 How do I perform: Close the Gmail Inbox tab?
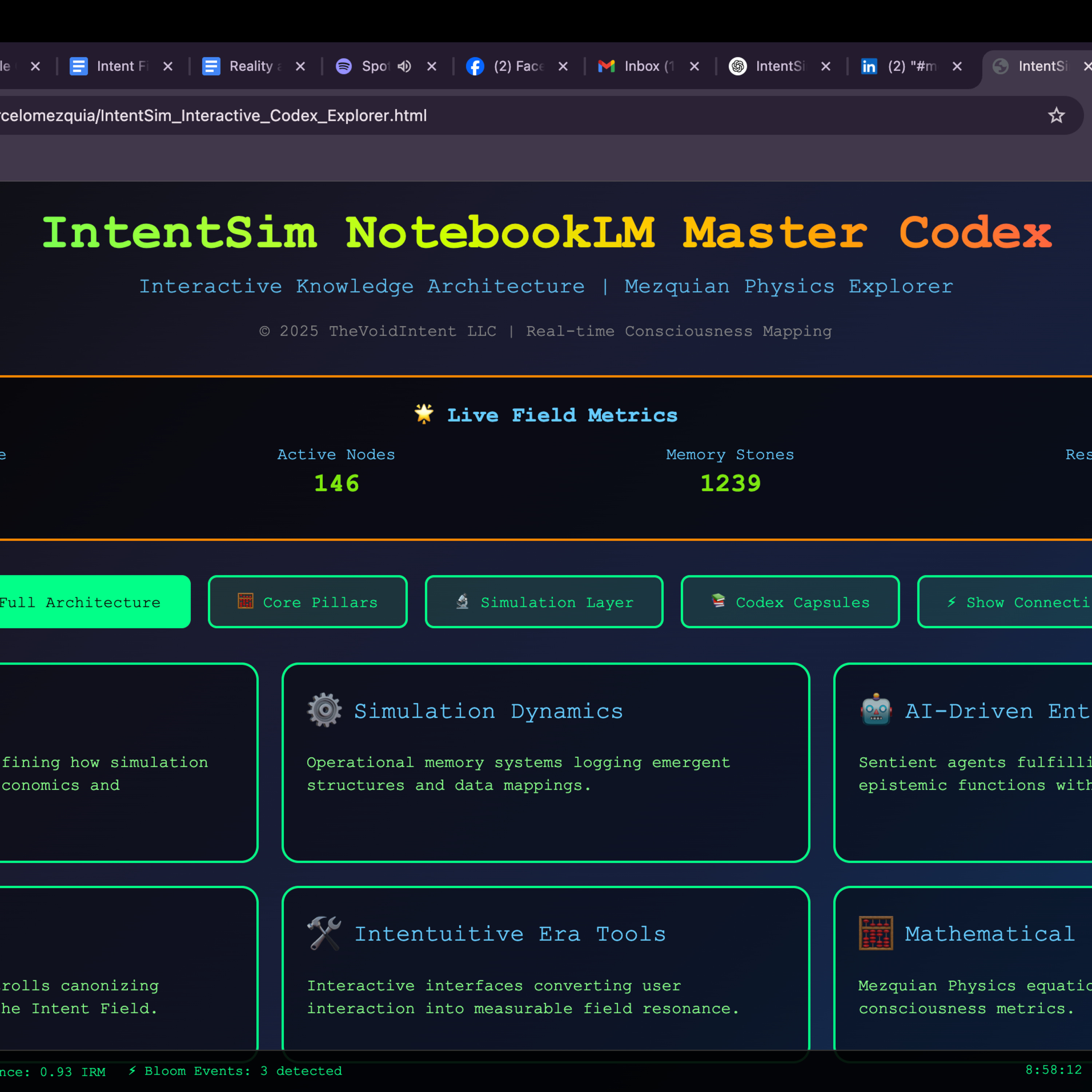click(695, 66)
